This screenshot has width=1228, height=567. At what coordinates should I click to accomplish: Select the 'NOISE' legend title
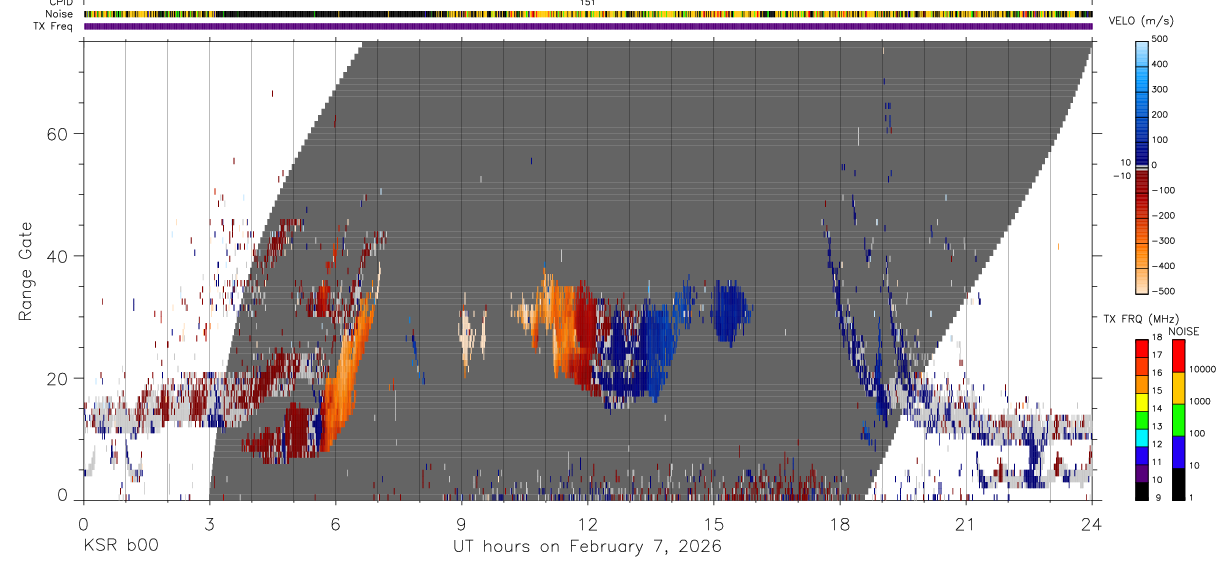pos(1184,331)
